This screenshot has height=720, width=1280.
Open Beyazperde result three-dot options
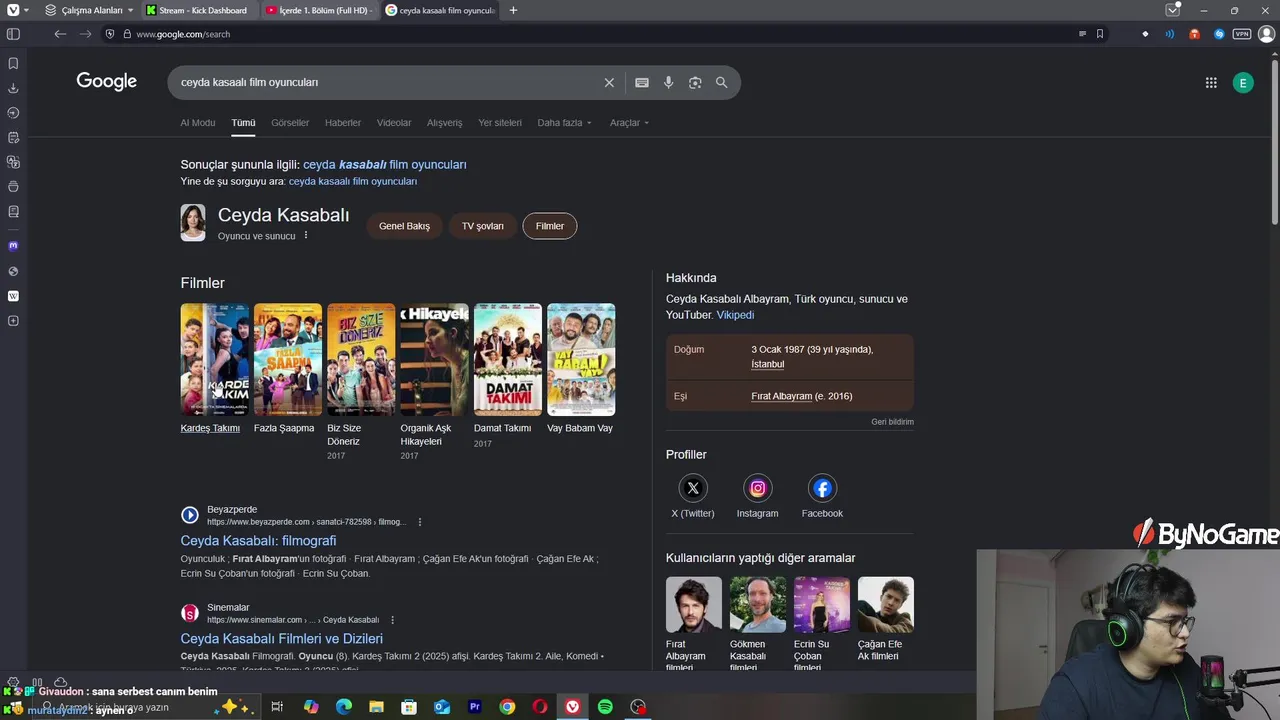420,522
